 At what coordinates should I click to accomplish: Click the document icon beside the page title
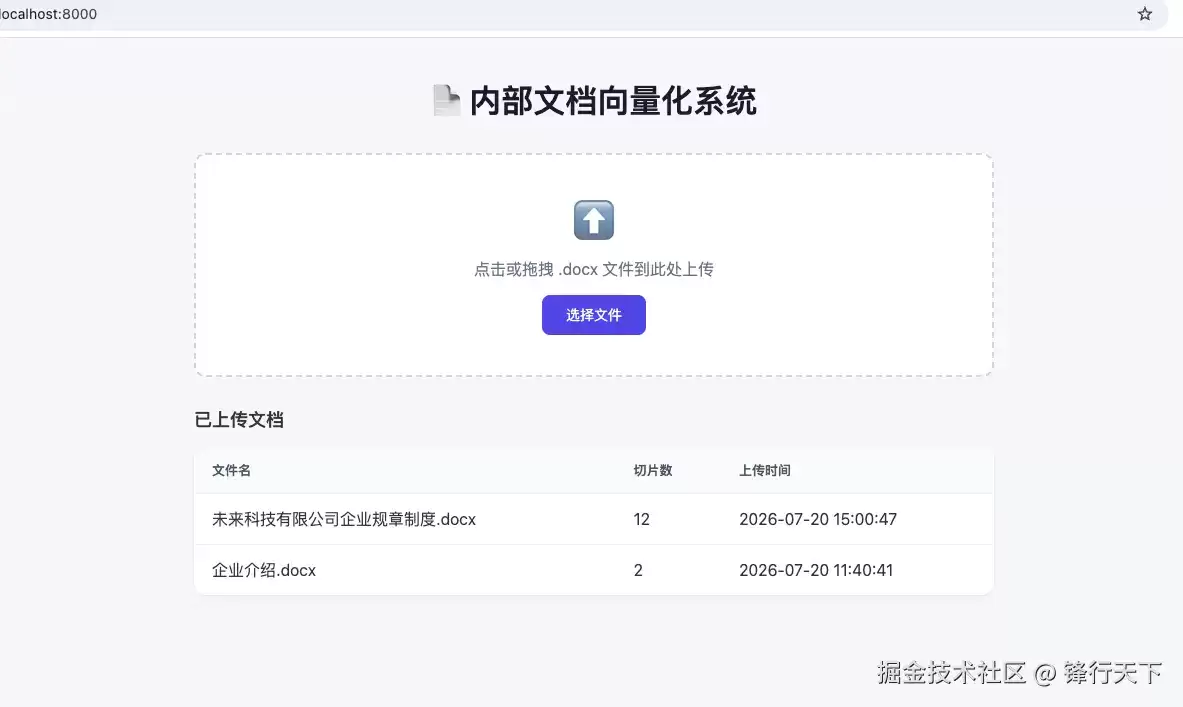tap(447, 100)
